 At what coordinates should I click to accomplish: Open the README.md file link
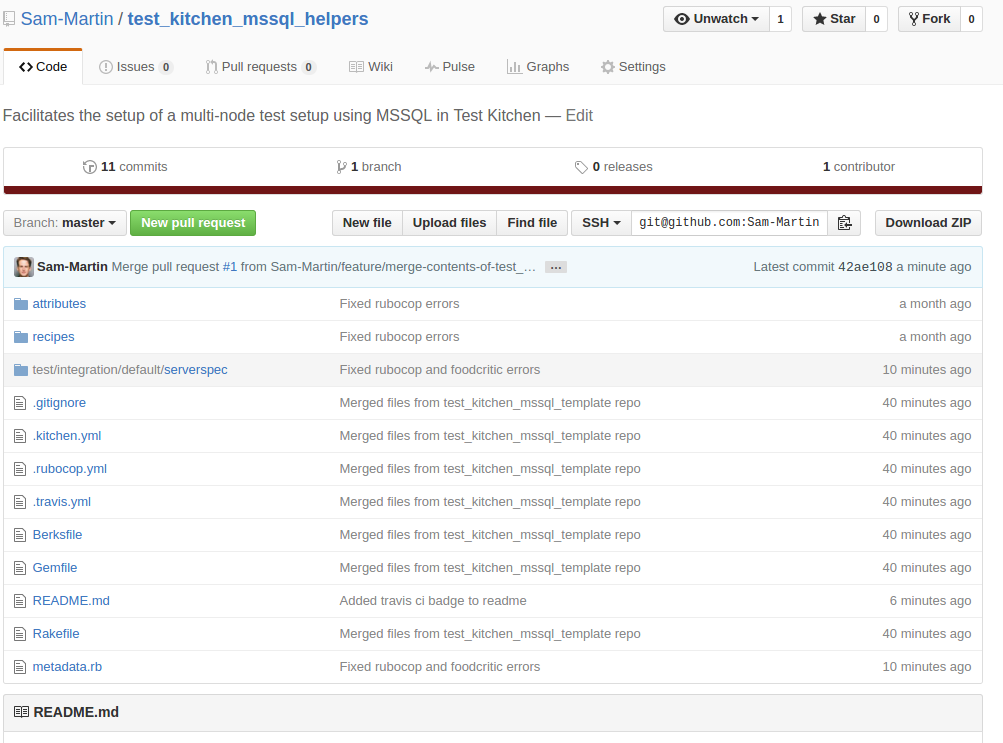coord(71,601)
